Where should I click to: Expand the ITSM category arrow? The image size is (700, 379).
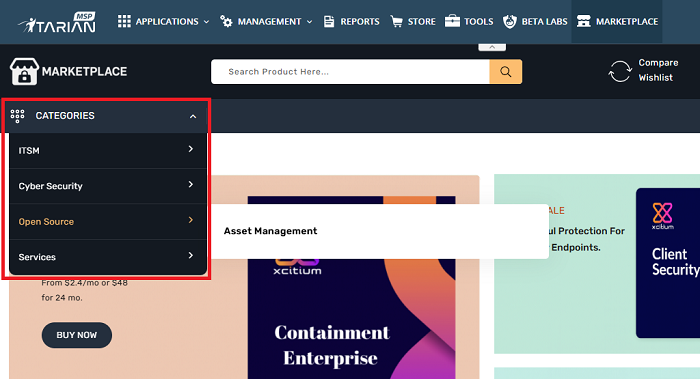point(191,149)
